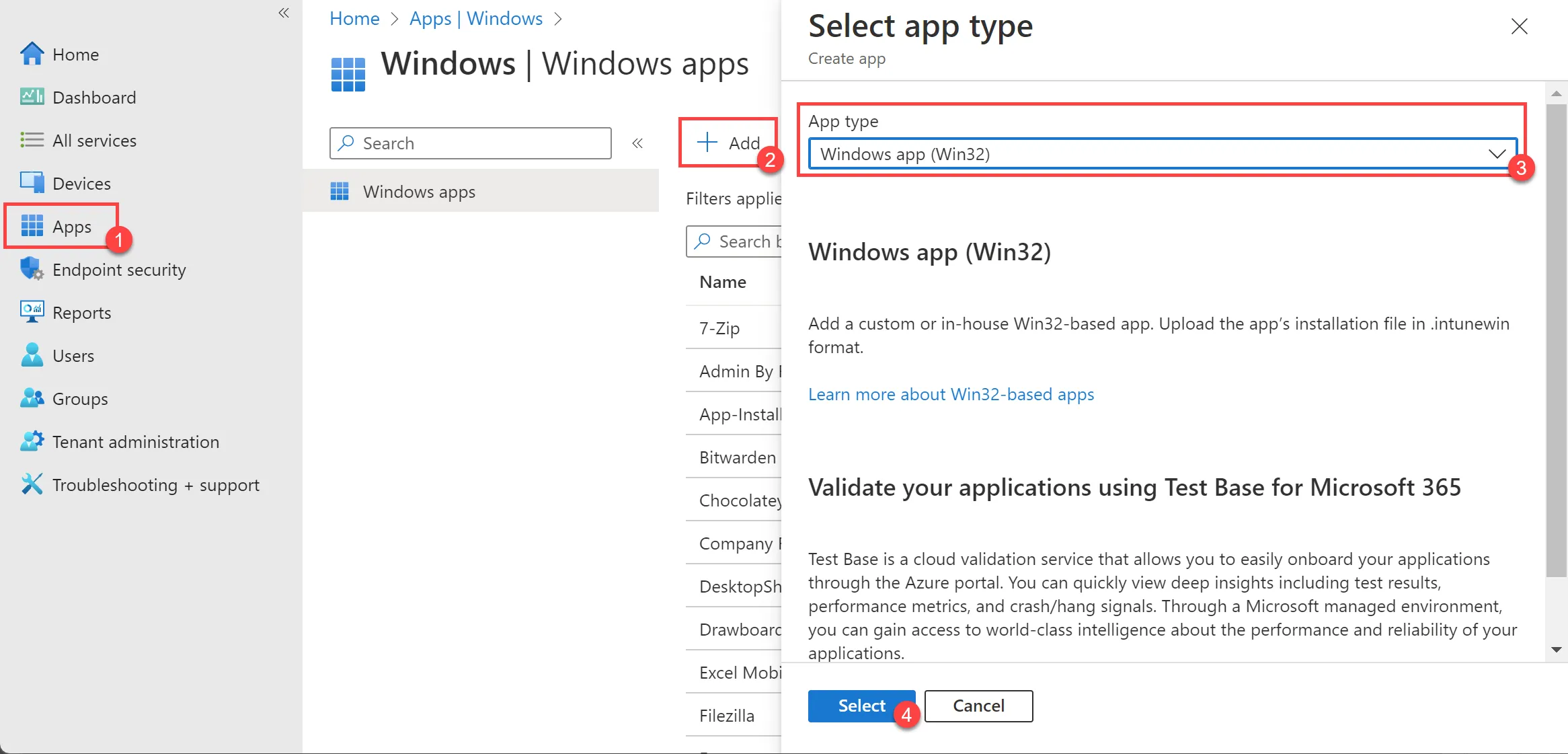Open the Drawboard app row

click(x=734, y=630)
